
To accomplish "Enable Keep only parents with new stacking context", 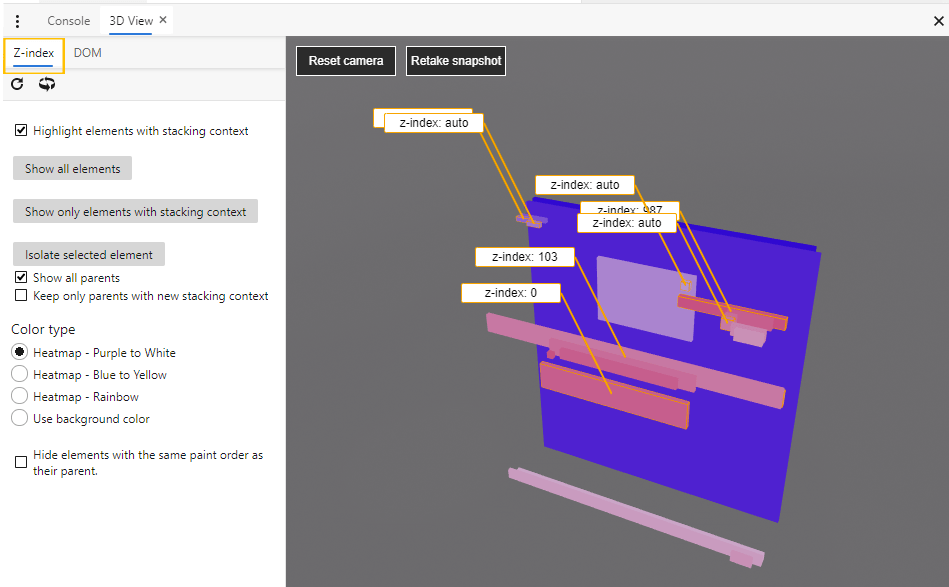I will 21,295.
